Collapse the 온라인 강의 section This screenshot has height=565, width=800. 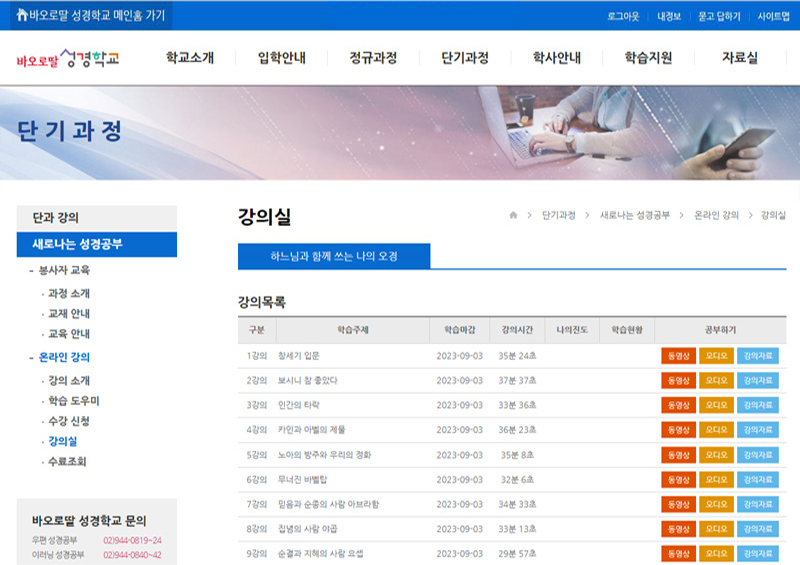(64, 357)
